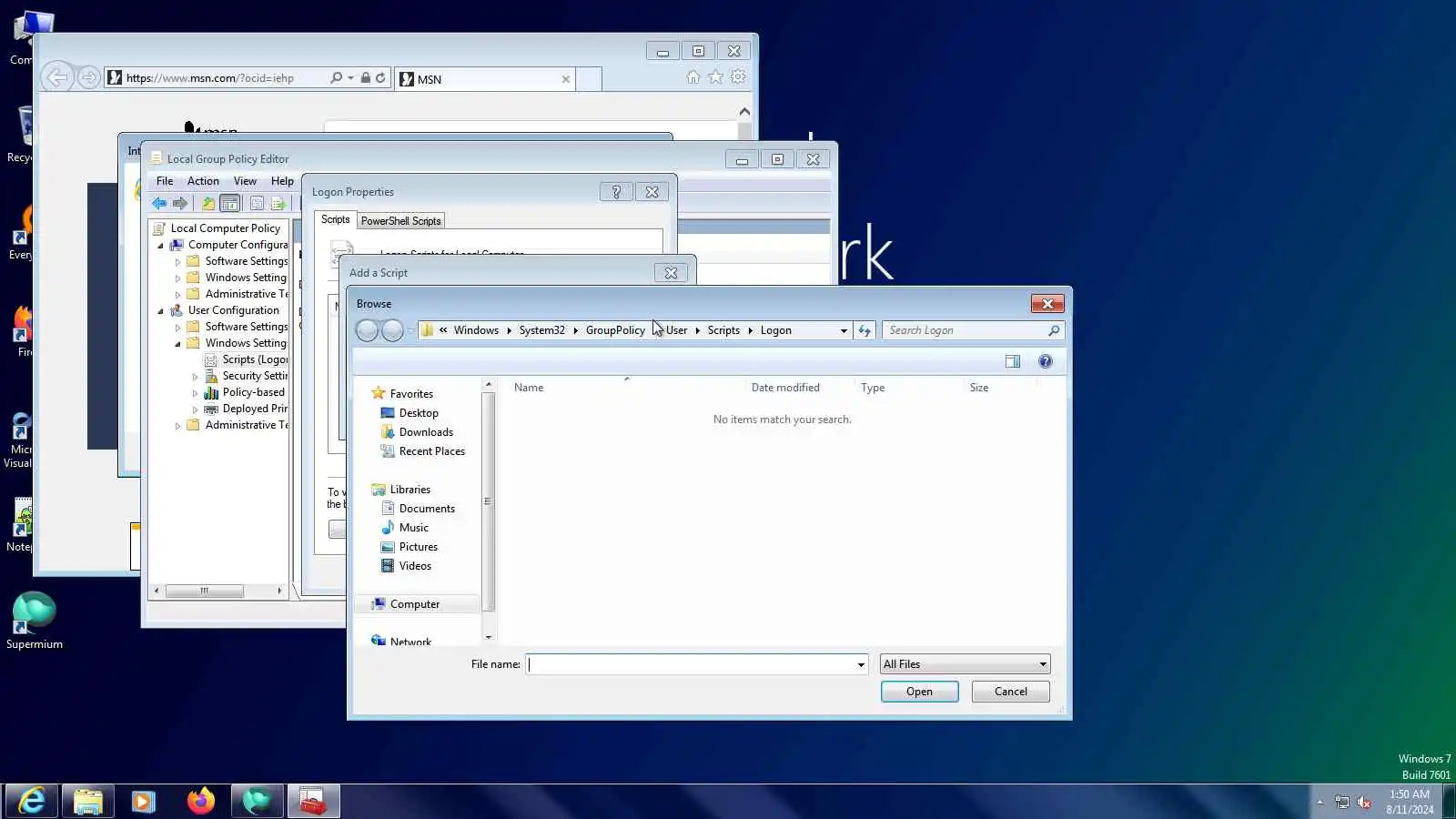The image size is (1456, 819).
Task: Select the Scripts tab in Logon Properties
Action: tap(335, 219)
